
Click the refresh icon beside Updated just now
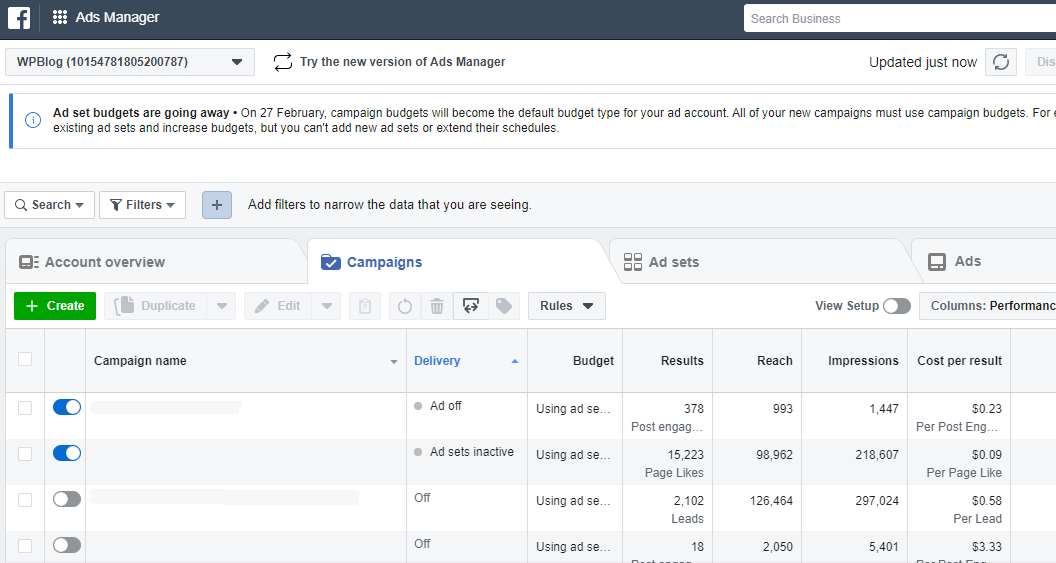click(x=1001, y=62)
